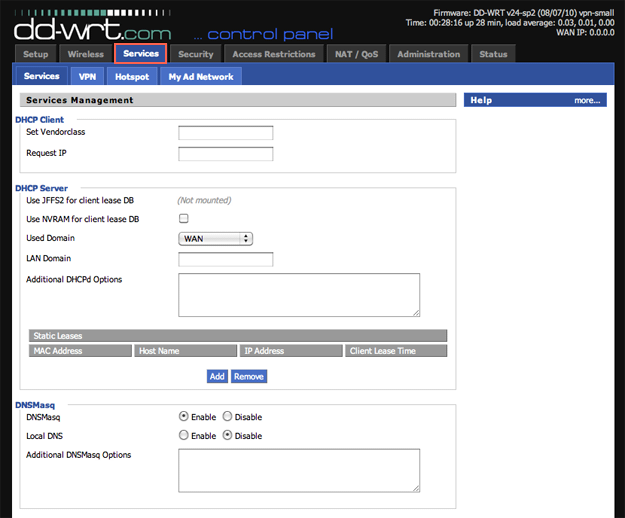
Task: Click the Client Lease Time column header
Action: (396, 351)
